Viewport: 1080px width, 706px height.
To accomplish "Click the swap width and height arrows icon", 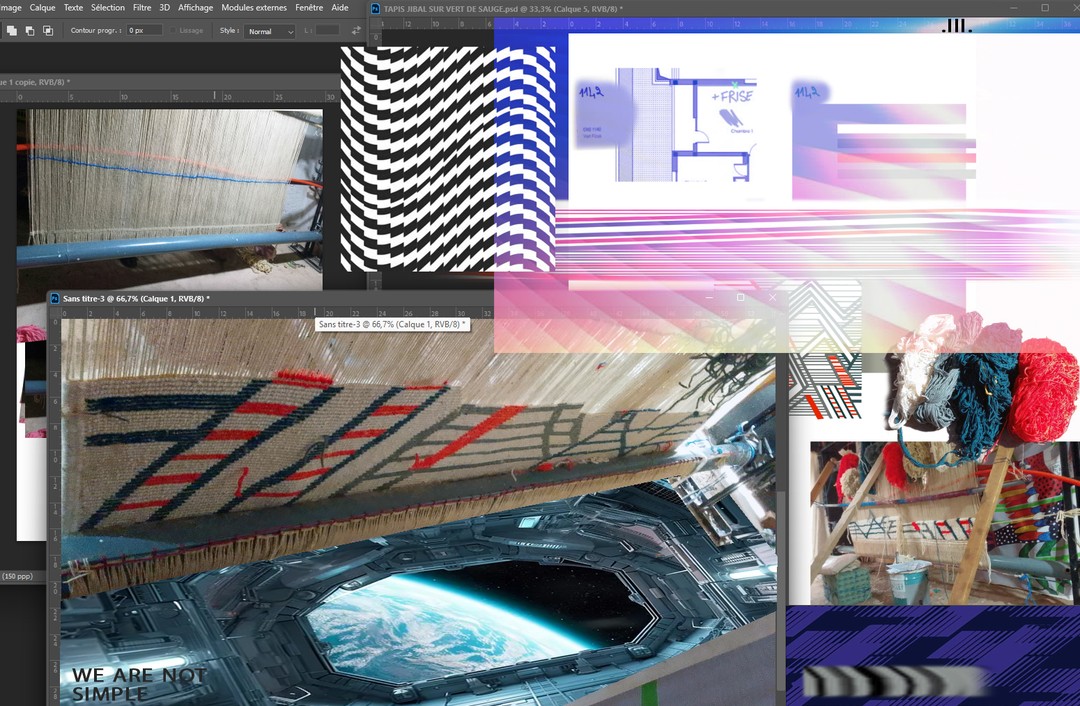I will click(356, 31).
